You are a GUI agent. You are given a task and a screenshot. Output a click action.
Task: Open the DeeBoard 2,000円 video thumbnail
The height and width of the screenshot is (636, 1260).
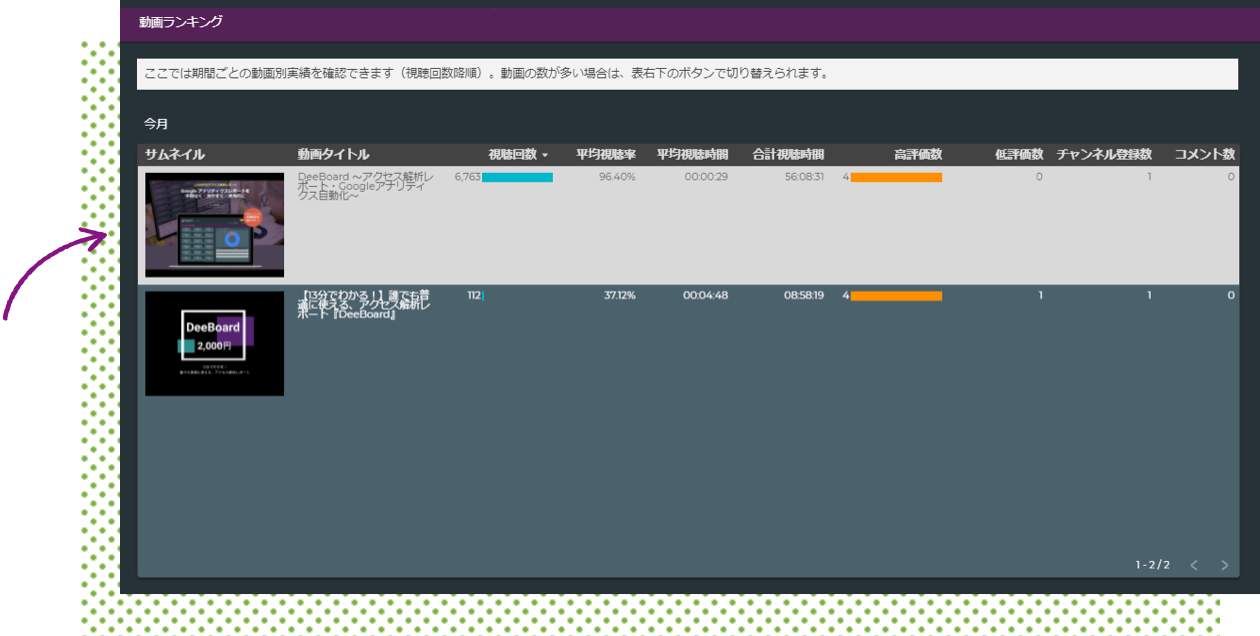tap(214, 343)
